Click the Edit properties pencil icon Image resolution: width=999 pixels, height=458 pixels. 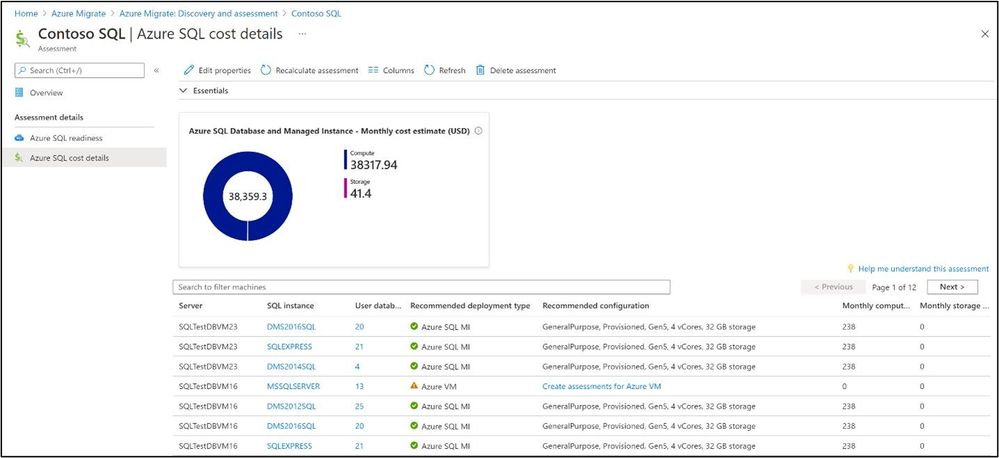189,70
